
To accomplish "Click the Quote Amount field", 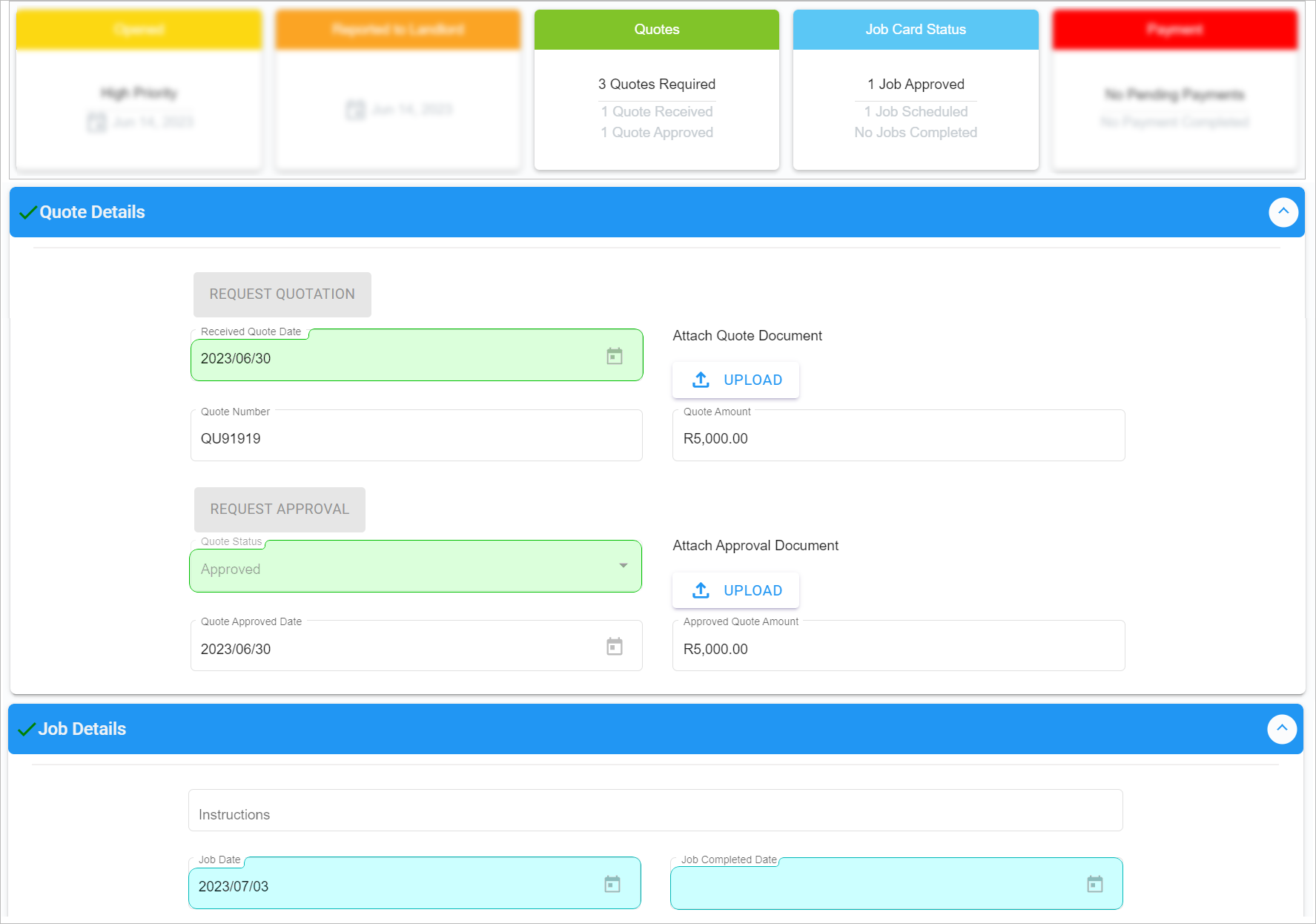I will (x=899, y=435).
